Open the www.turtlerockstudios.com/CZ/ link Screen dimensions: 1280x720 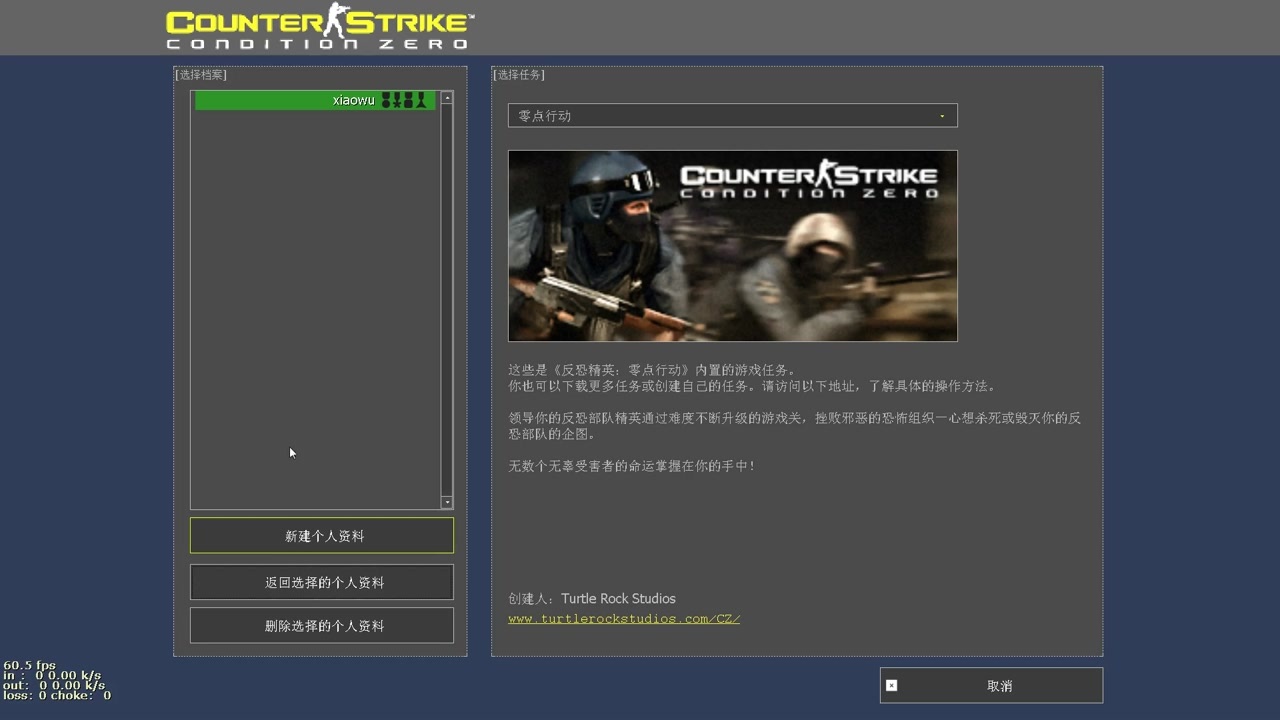pyautogui.click(x=624, y=619)
